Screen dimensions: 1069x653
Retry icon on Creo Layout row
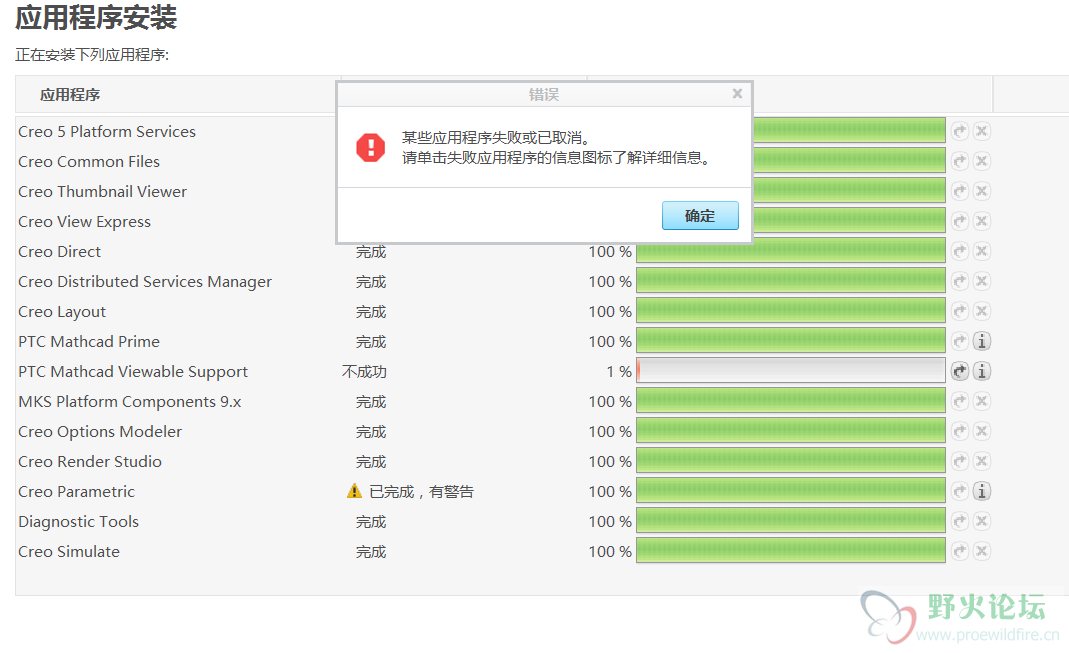[960, 311]
